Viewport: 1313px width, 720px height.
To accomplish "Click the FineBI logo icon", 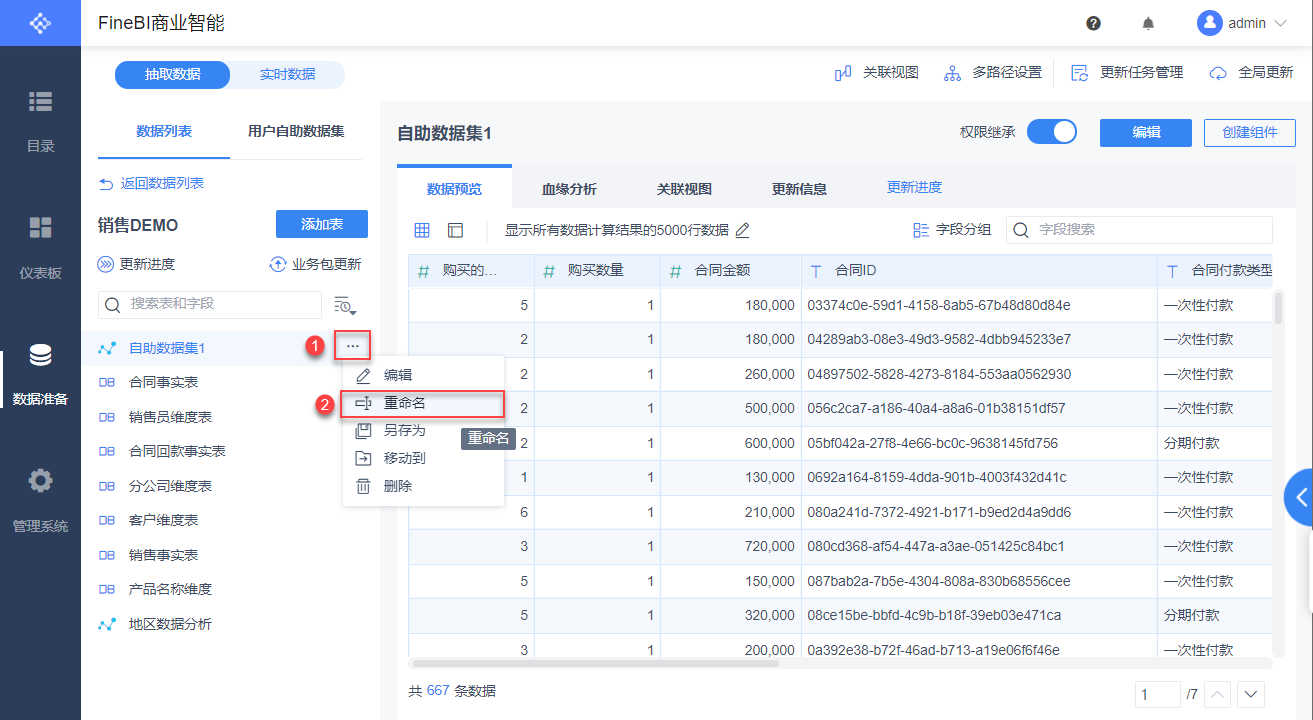I will [40, 22].
